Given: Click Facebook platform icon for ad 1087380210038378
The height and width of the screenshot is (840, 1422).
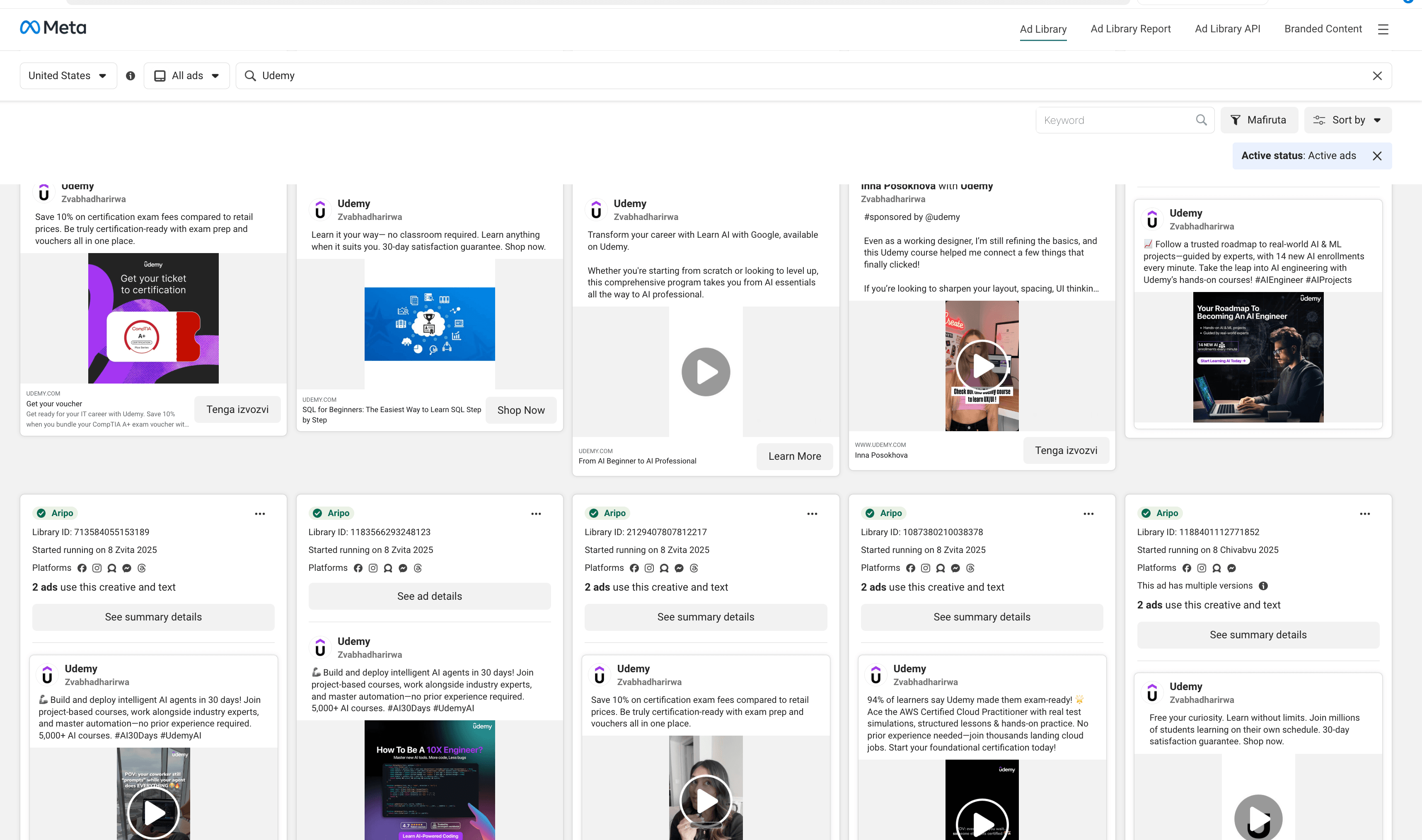Looking at the screenshot, I should [911, 568].
